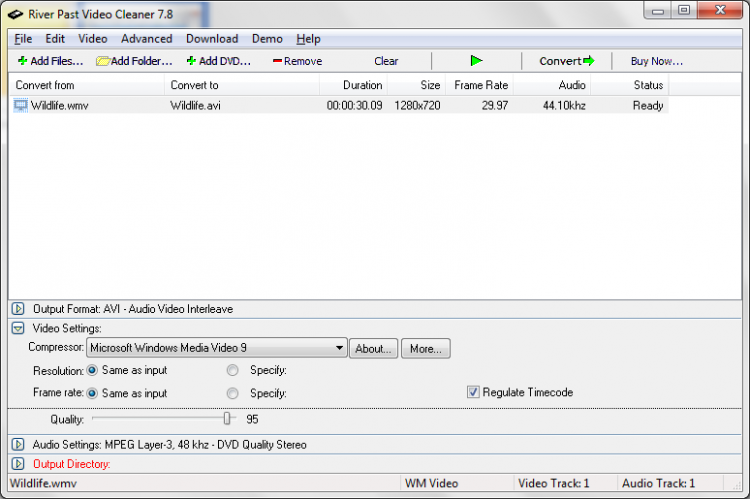Open the File menu
The image size is (750, 499).
tap(23, 39)
